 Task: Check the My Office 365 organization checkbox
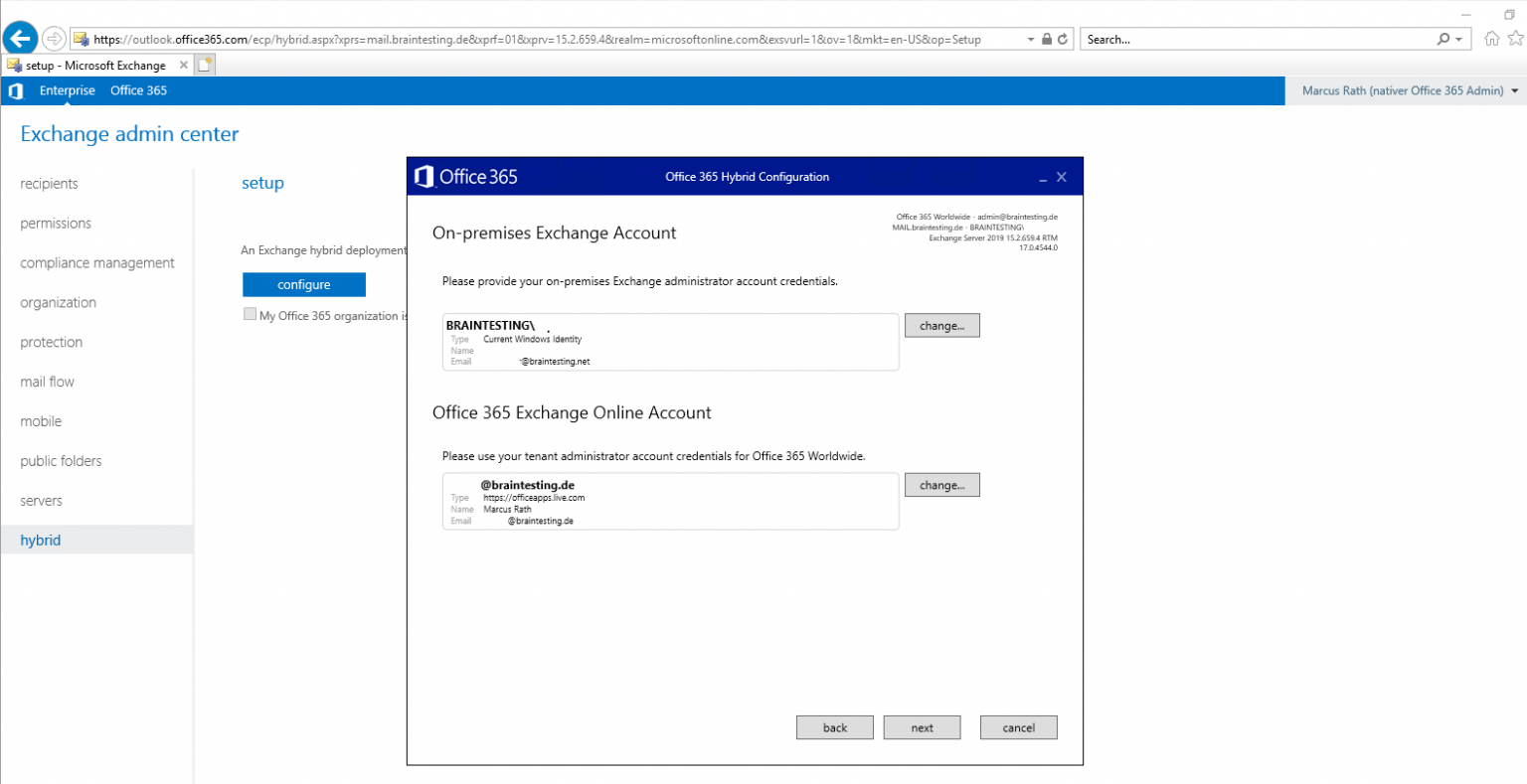250,313
